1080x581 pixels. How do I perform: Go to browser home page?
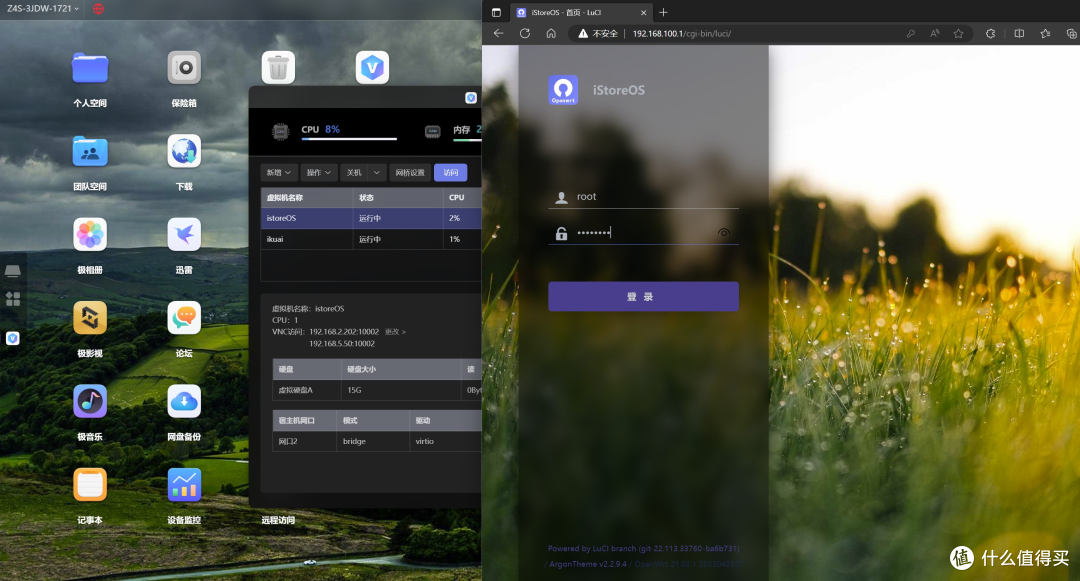[x=551, y=33]
